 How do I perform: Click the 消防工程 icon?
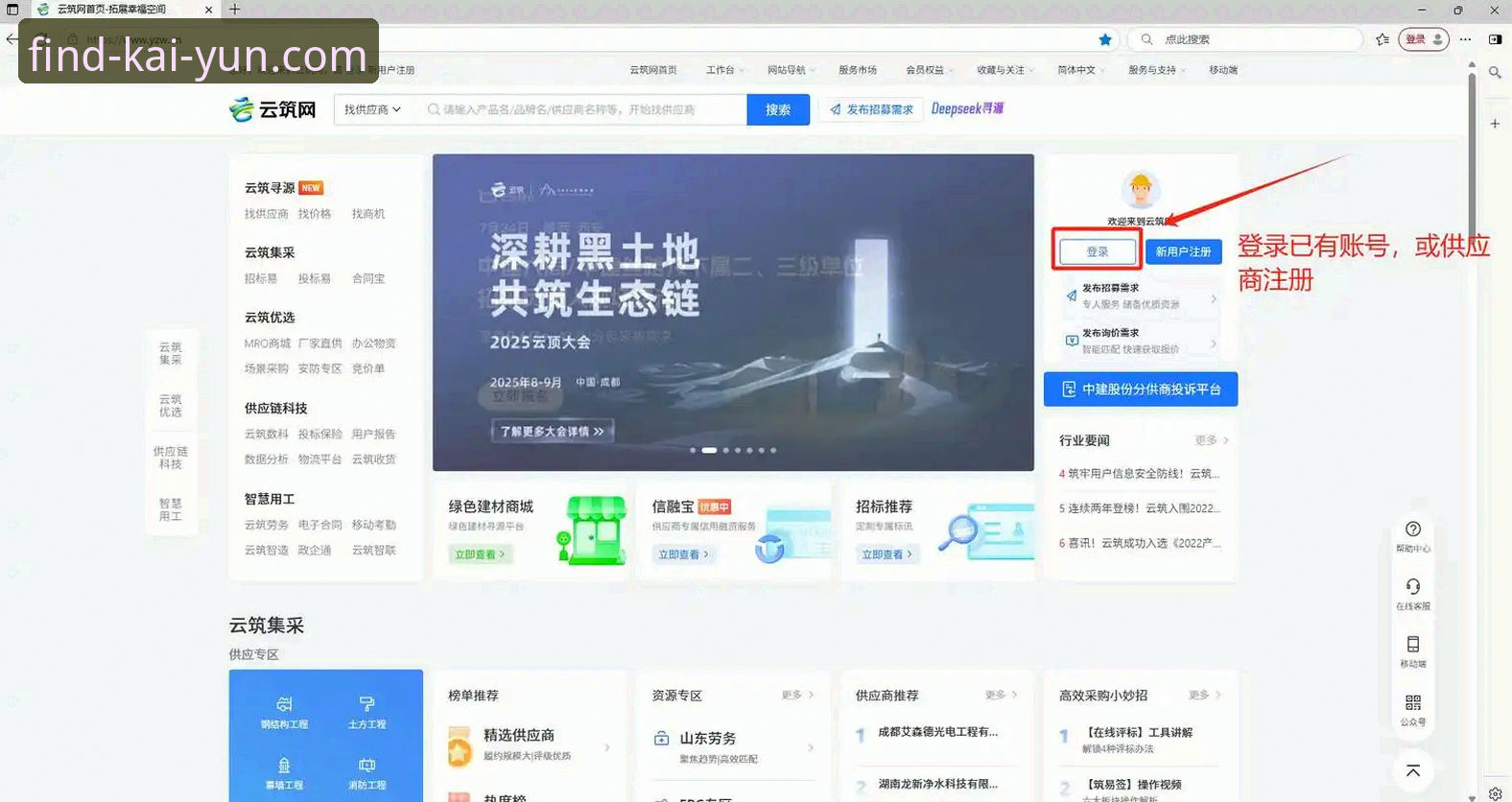pos(366,766)
